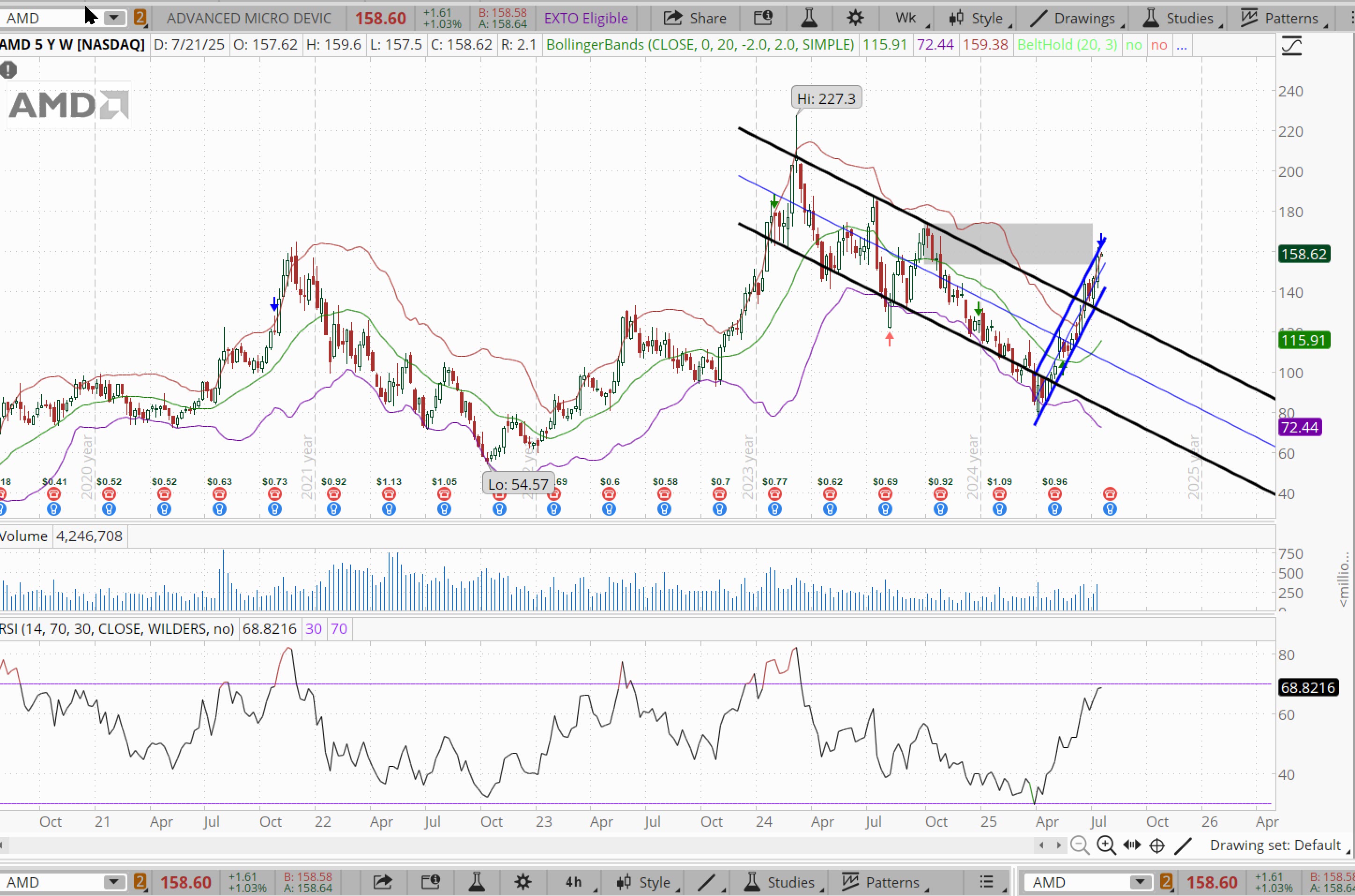Select the trendline drawing tool beside crosshair
Image resolution: width=1355 pixels, height=896 pixels.
click(x=1183, y=845)
